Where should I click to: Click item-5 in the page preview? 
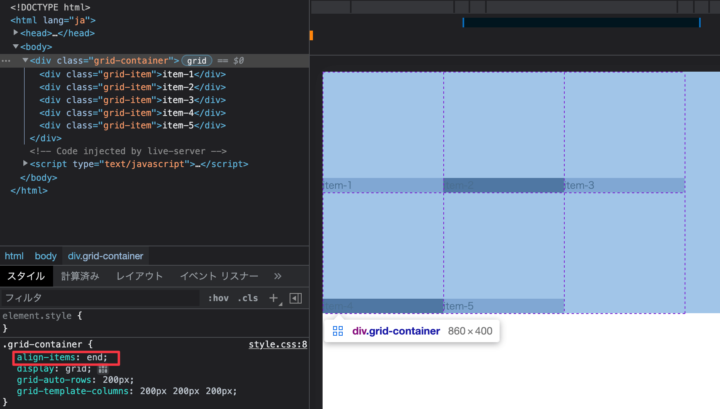tap(504, 306)
